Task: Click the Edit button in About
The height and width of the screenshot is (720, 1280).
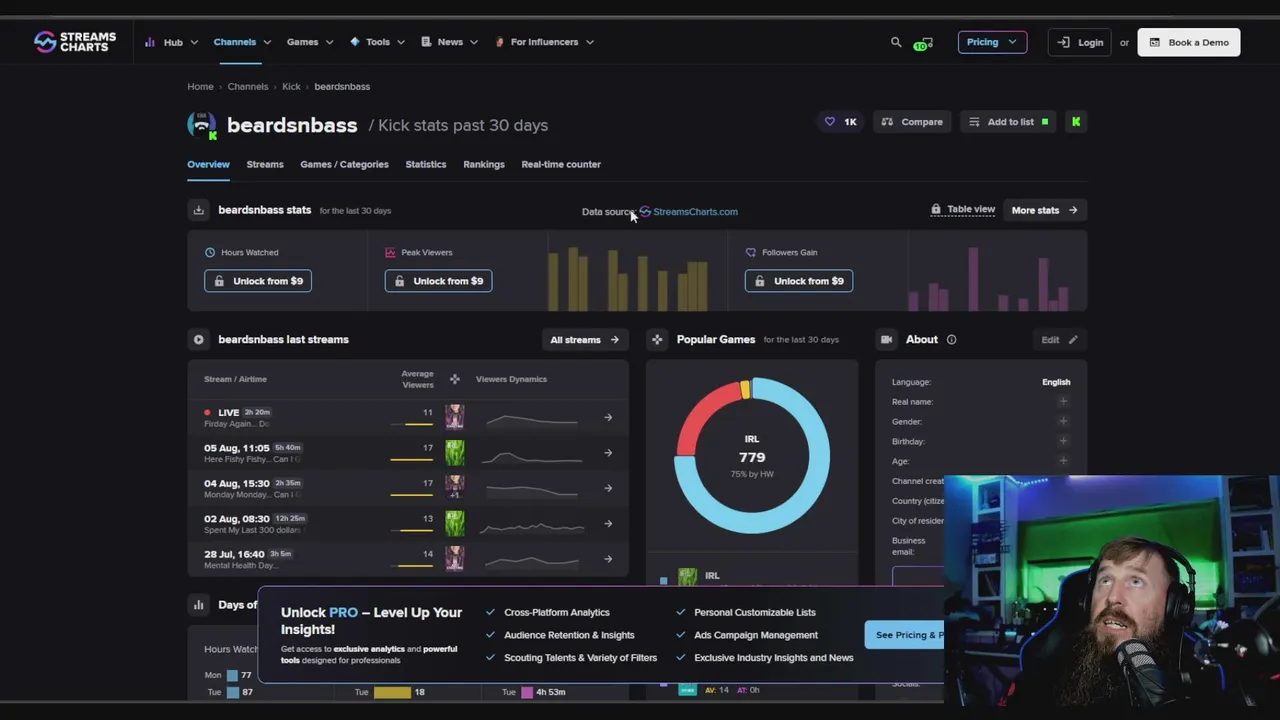Action: point(1058,340)
